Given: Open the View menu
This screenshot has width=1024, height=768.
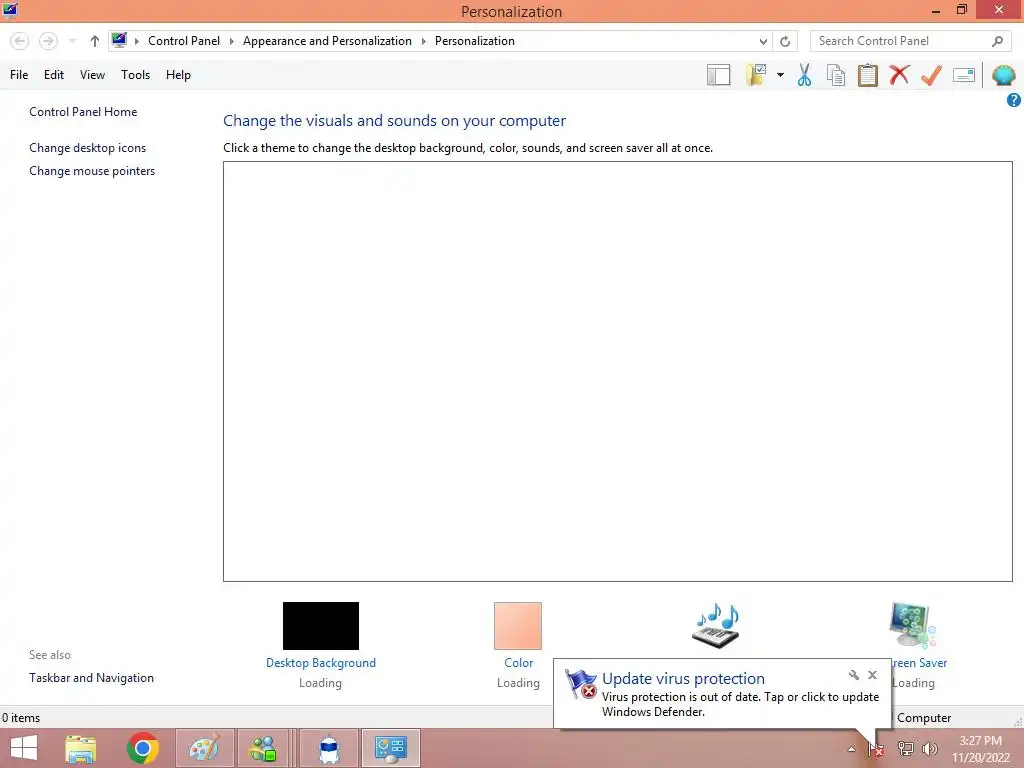Looking at the screenshot, I should click(92, 75).
